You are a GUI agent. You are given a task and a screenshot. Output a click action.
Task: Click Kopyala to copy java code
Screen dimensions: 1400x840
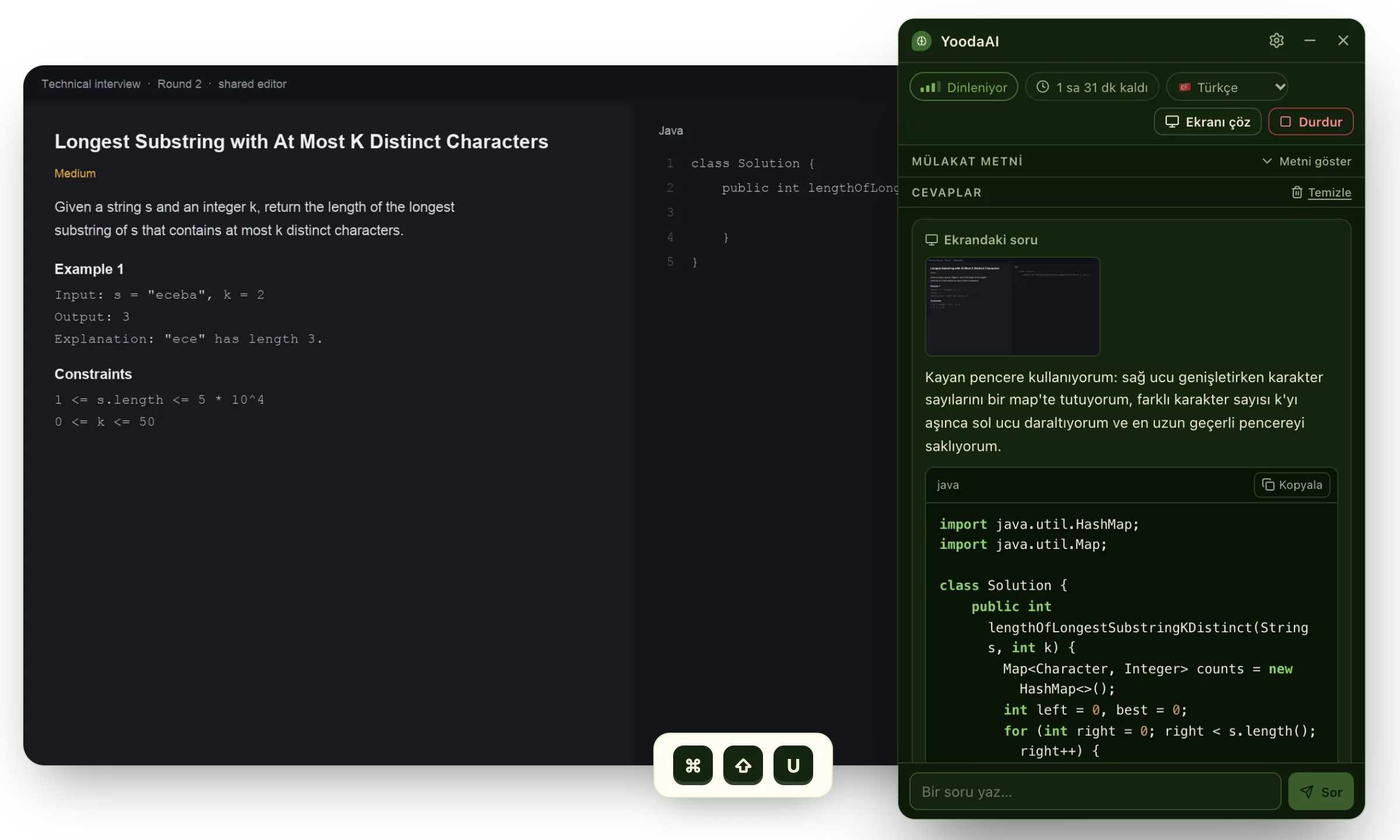1292,485
